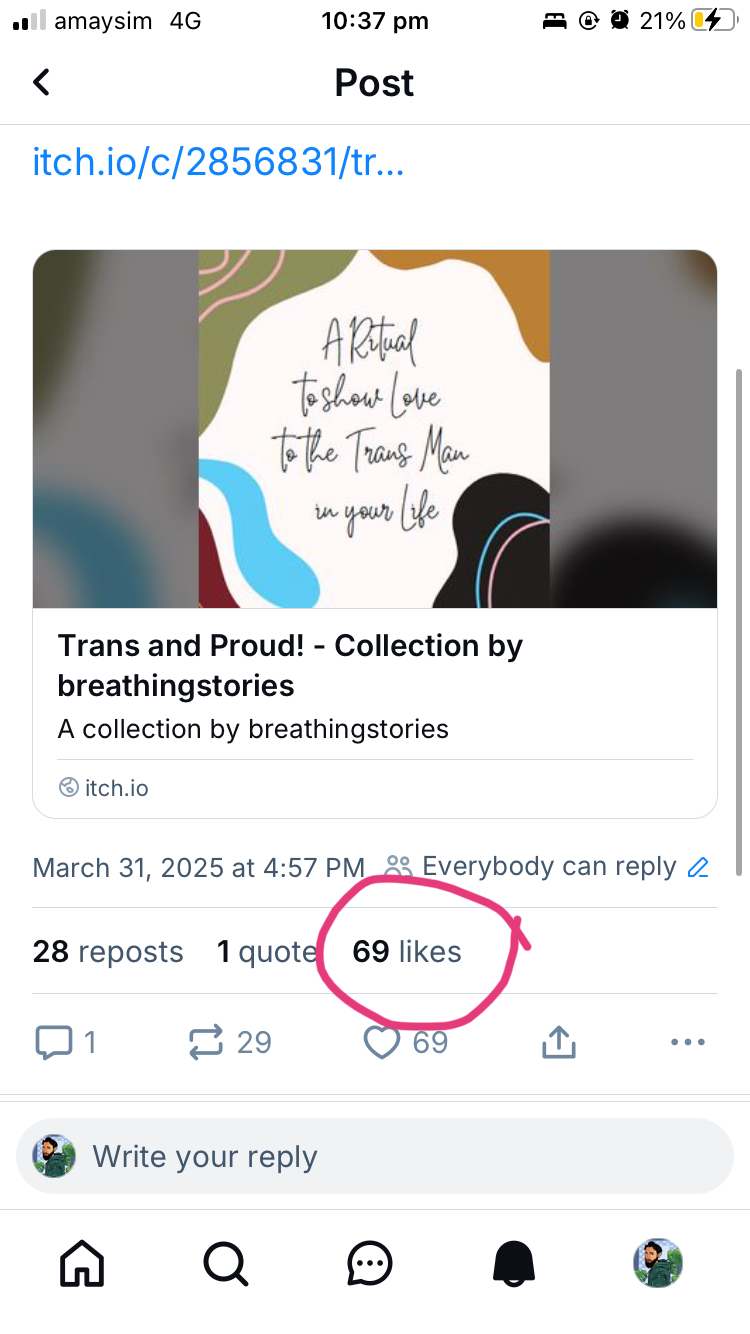Open the Search tab
The width and height of the screenshot is (750, 1334).
coord(226,1264)
